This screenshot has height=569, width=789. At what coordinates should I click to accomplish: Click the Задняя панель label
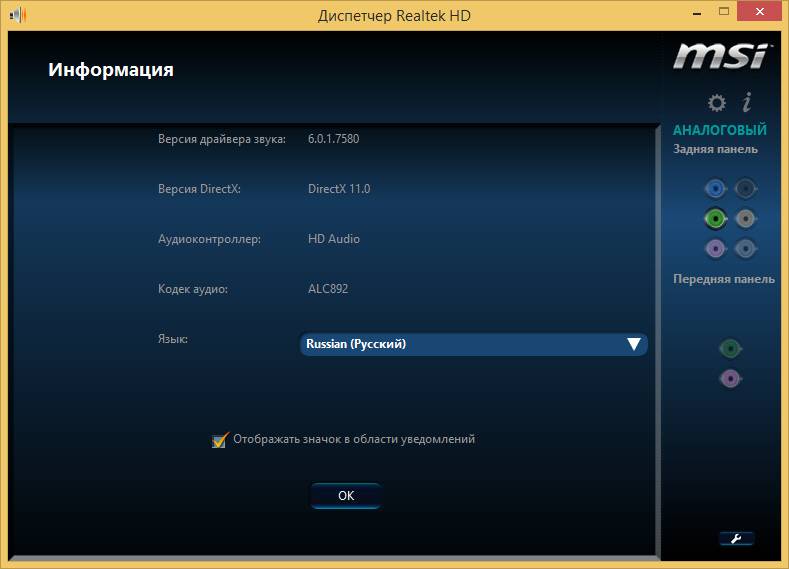(715, 149)
